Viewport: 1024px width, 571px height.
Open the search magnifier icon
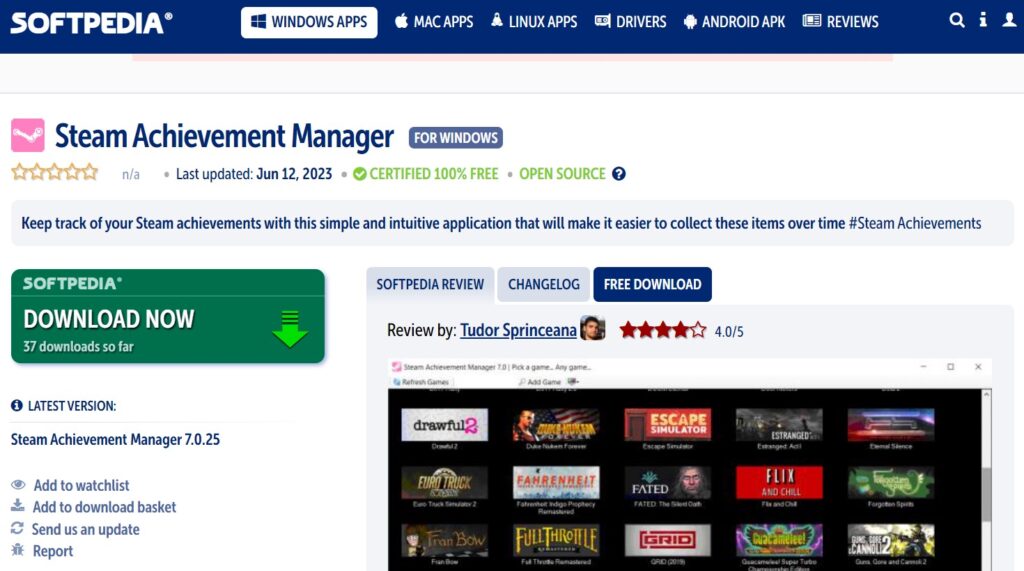(x=957, y=20)
